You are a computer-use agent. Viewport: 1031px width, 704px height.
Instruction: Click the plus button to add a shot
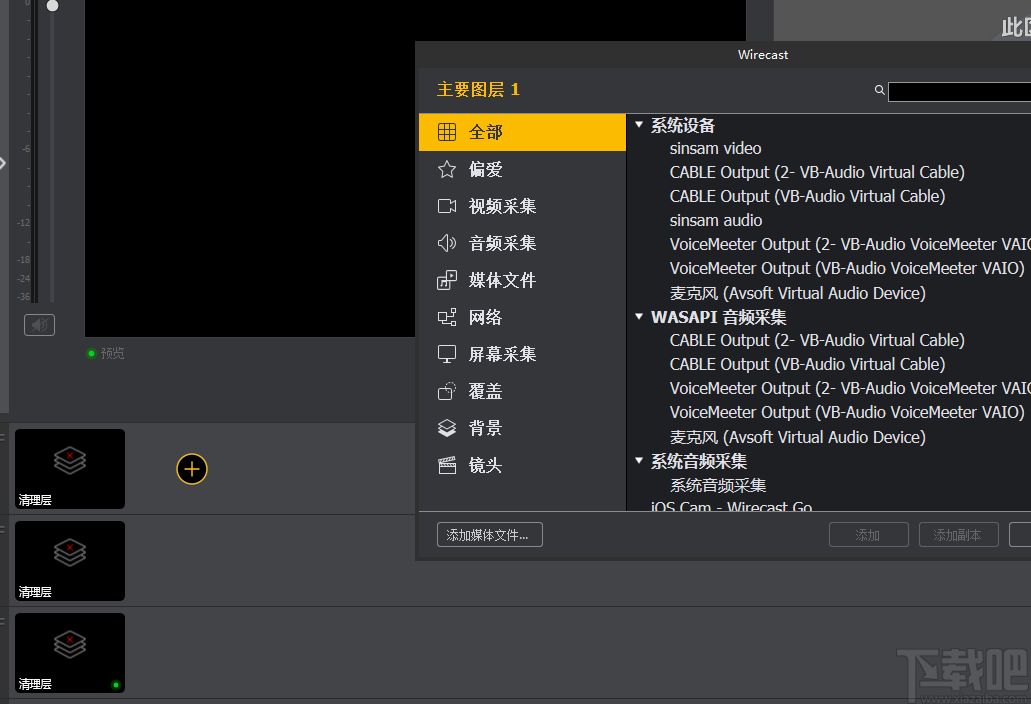191,468
